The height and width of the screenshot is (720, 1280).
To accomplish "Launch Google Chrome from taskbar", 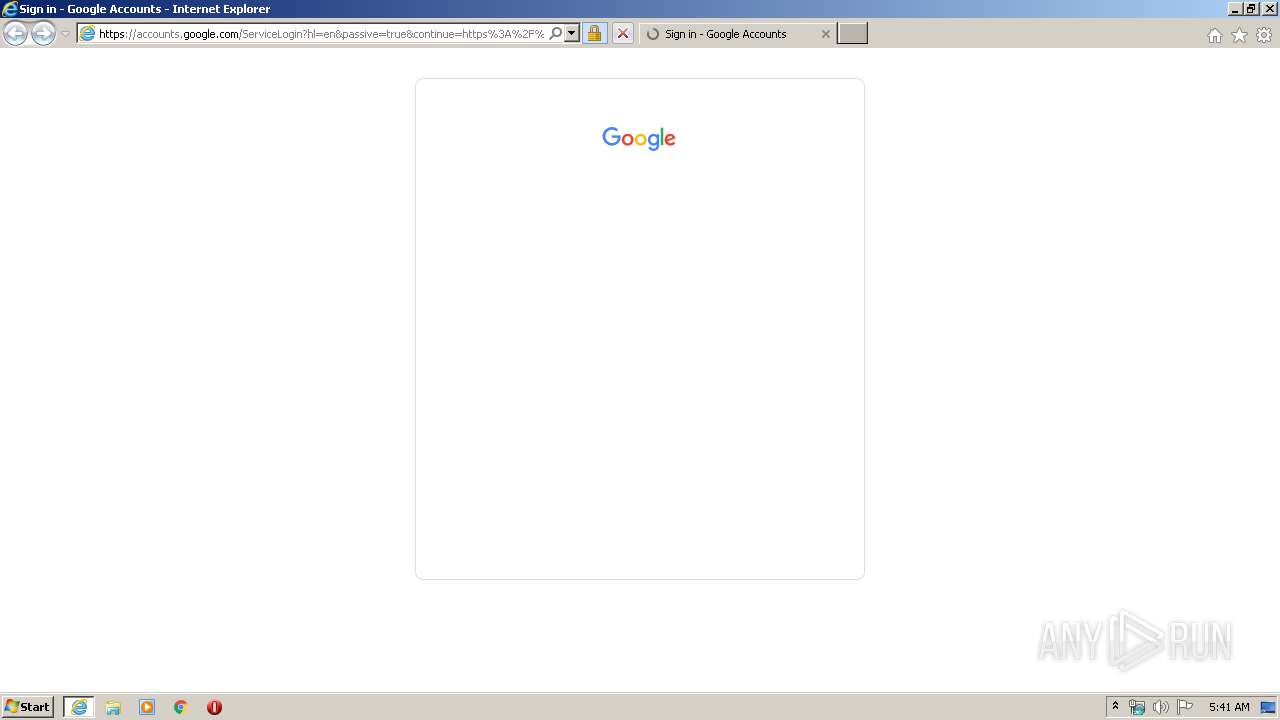I will coord(181,707).
